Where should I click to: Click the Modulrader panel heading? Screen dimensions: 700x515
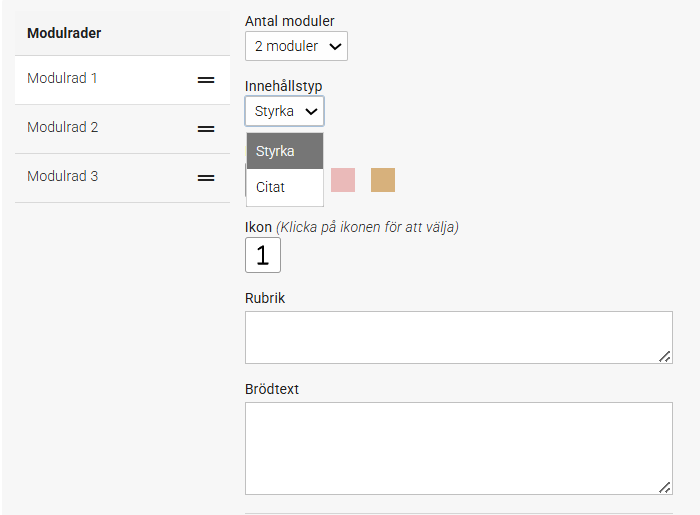point(64,33)
